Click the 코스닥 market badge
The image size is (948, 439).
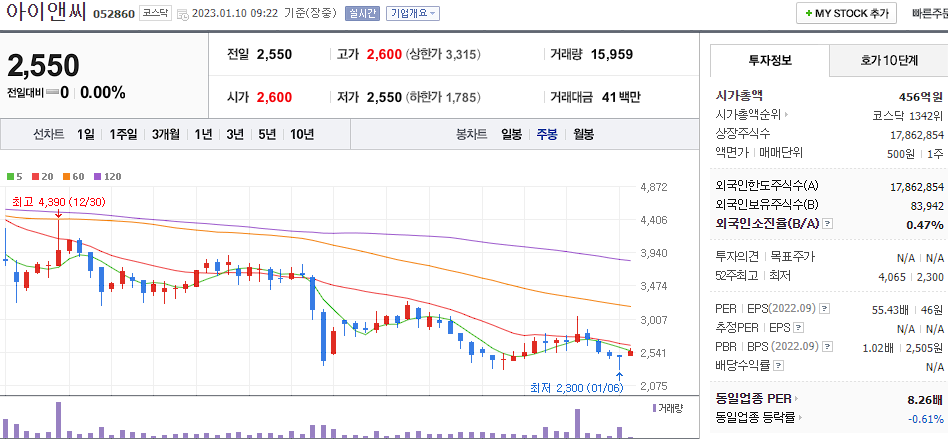[x=155, y=13]
